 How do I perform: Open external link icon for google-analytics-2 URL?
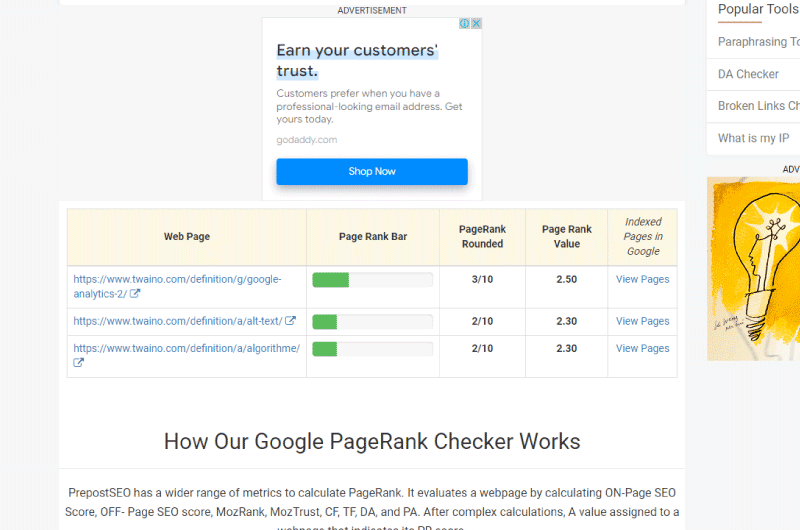(135, 294)
